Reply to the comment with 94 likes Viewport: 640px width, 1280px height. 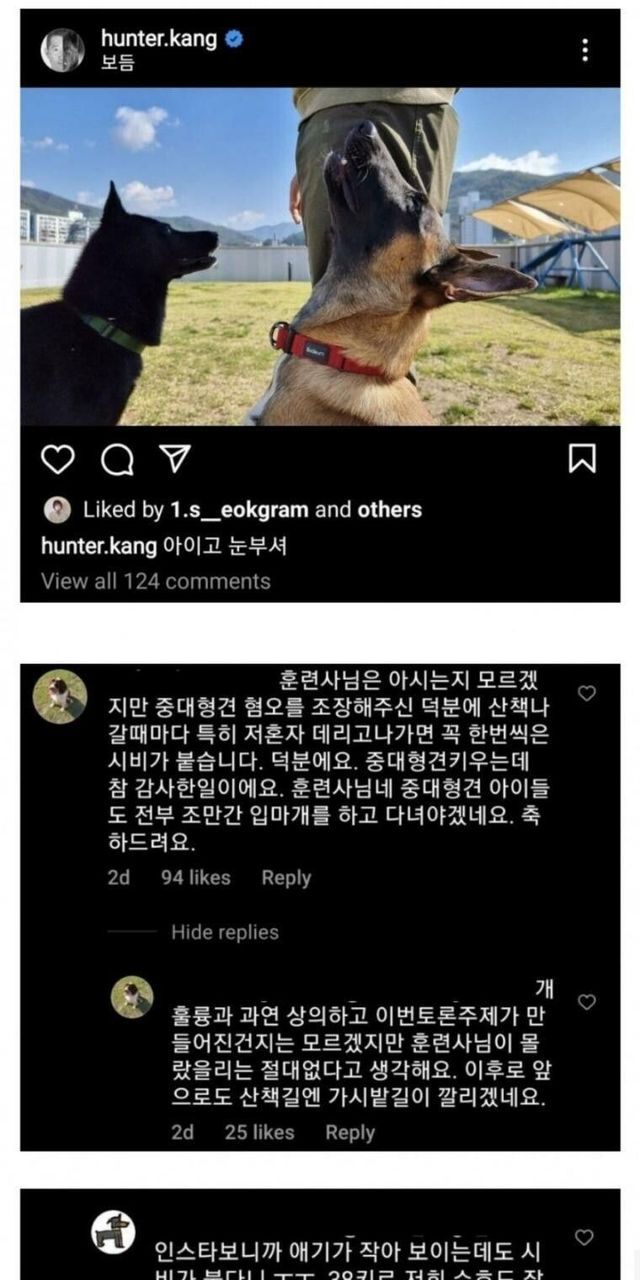[x=286, y=878]
